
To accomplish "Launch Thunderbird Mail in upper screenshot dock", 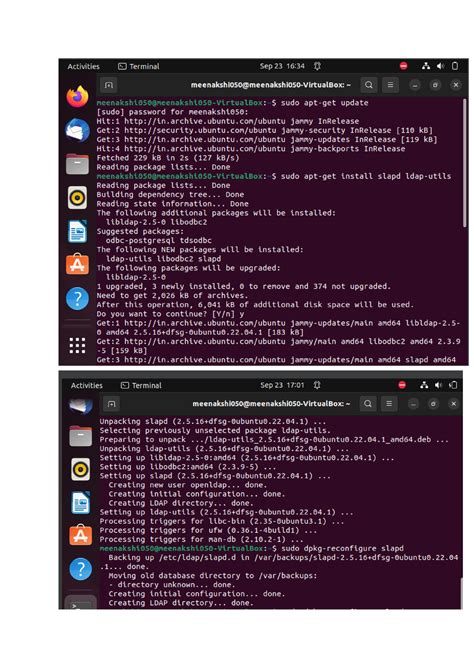I will point(77,130).
